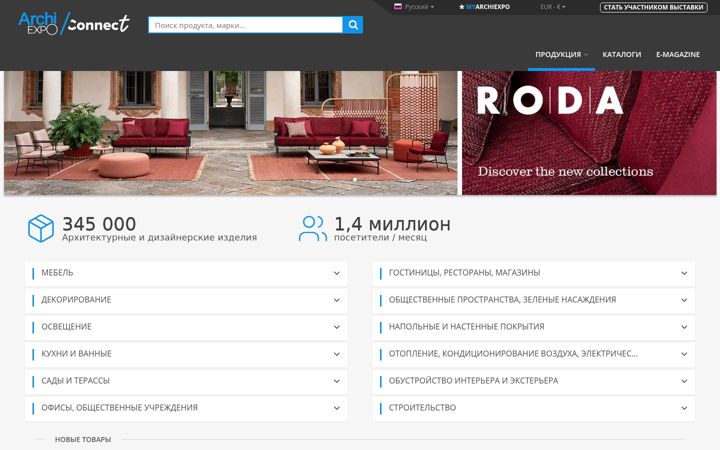Image resolution: width=720 pixels, height=450 pixels.
Task: Click the Новые товары heading
Action: (83, 440)
